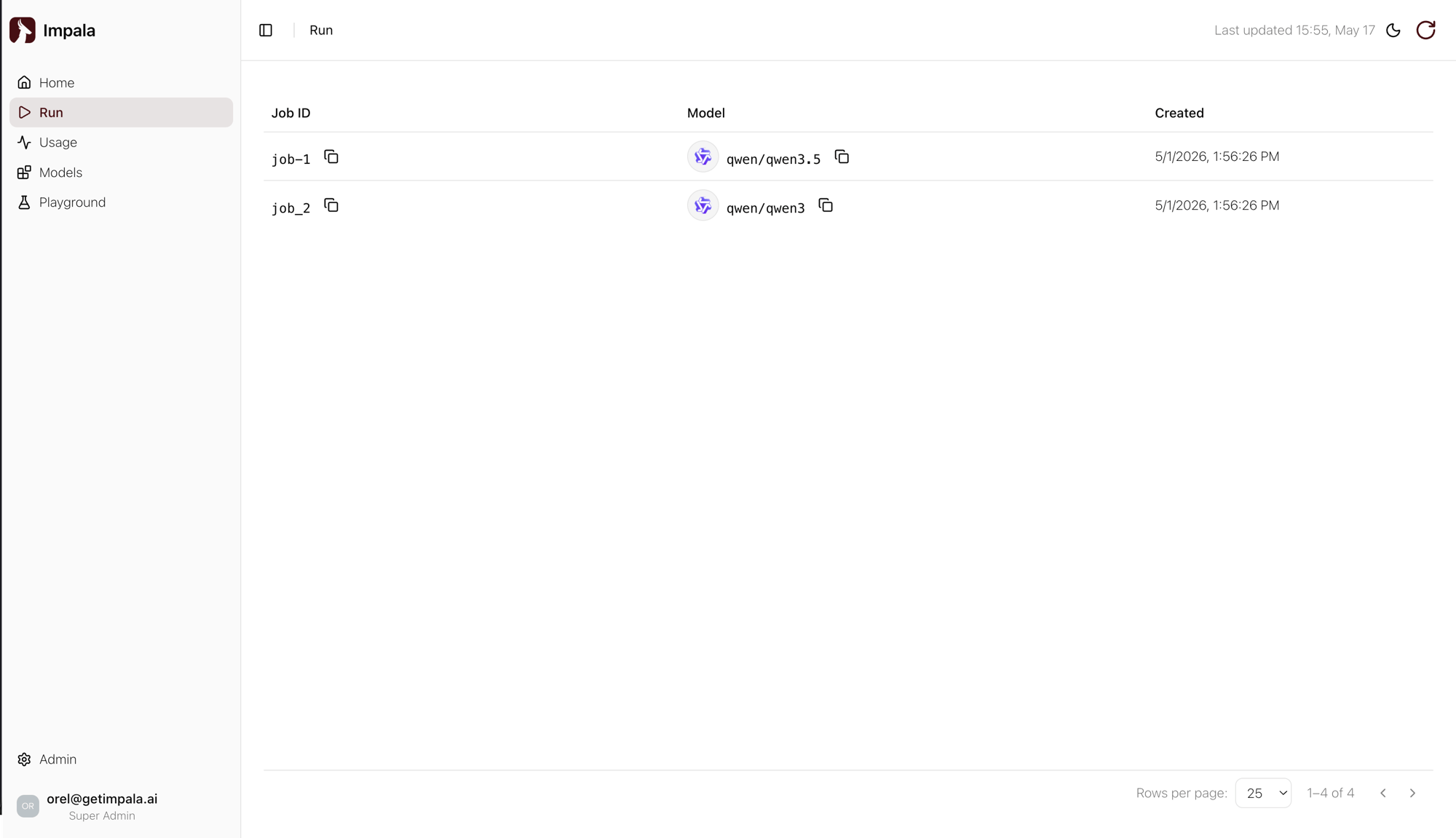The height and width of the screenshot is (838, 1456).
Task: Click the Impala logo icon
Action: 23,30
